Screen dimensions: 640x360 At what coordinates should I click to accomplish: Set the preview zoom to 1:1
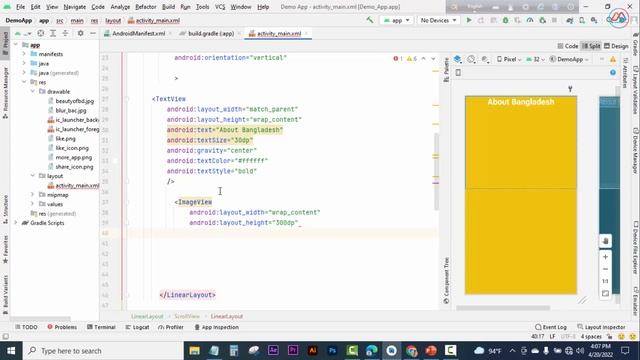click(x=605, y=281)
